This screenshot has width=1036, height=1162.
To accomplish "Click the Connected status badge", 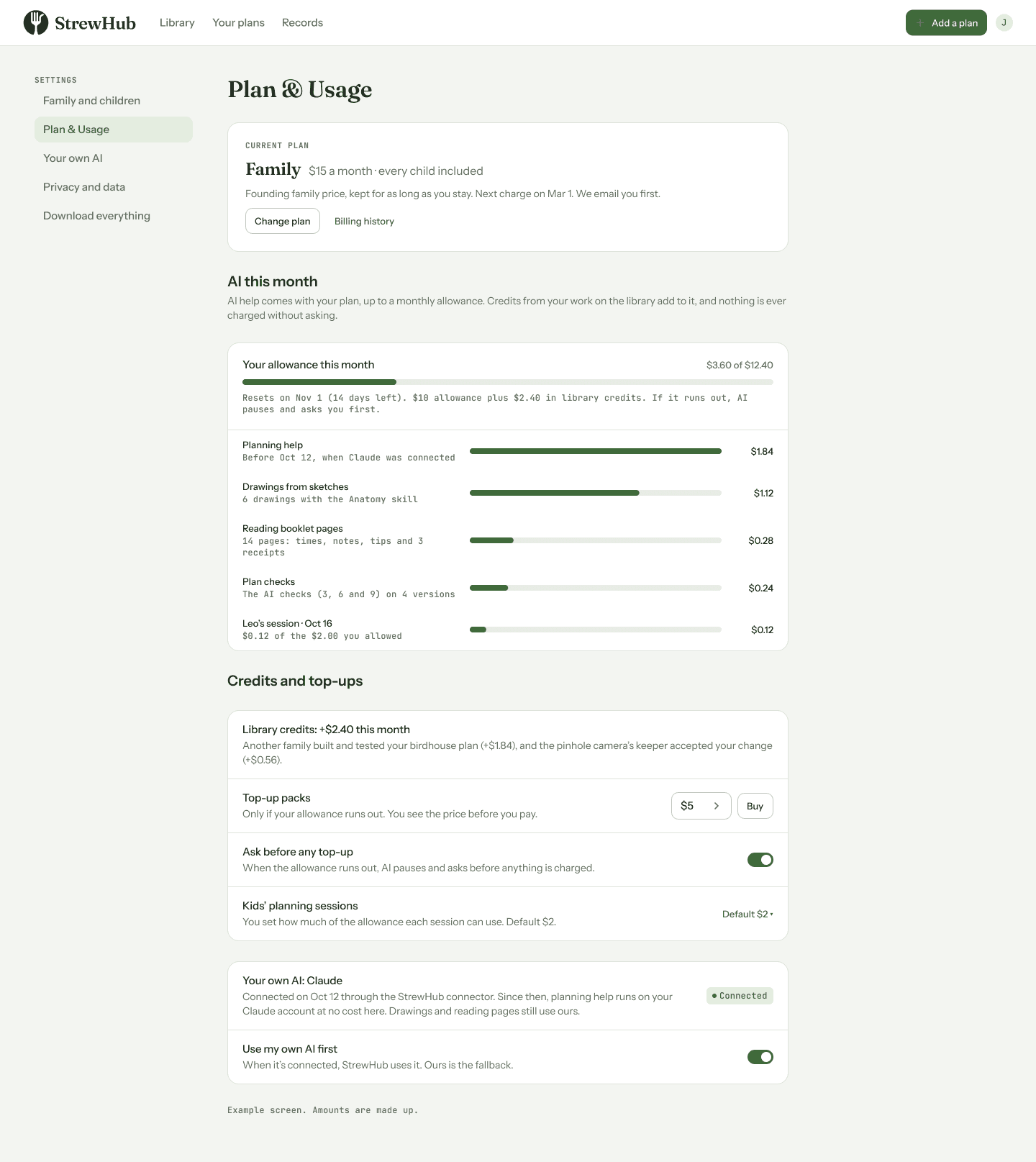I will (740, 996).
